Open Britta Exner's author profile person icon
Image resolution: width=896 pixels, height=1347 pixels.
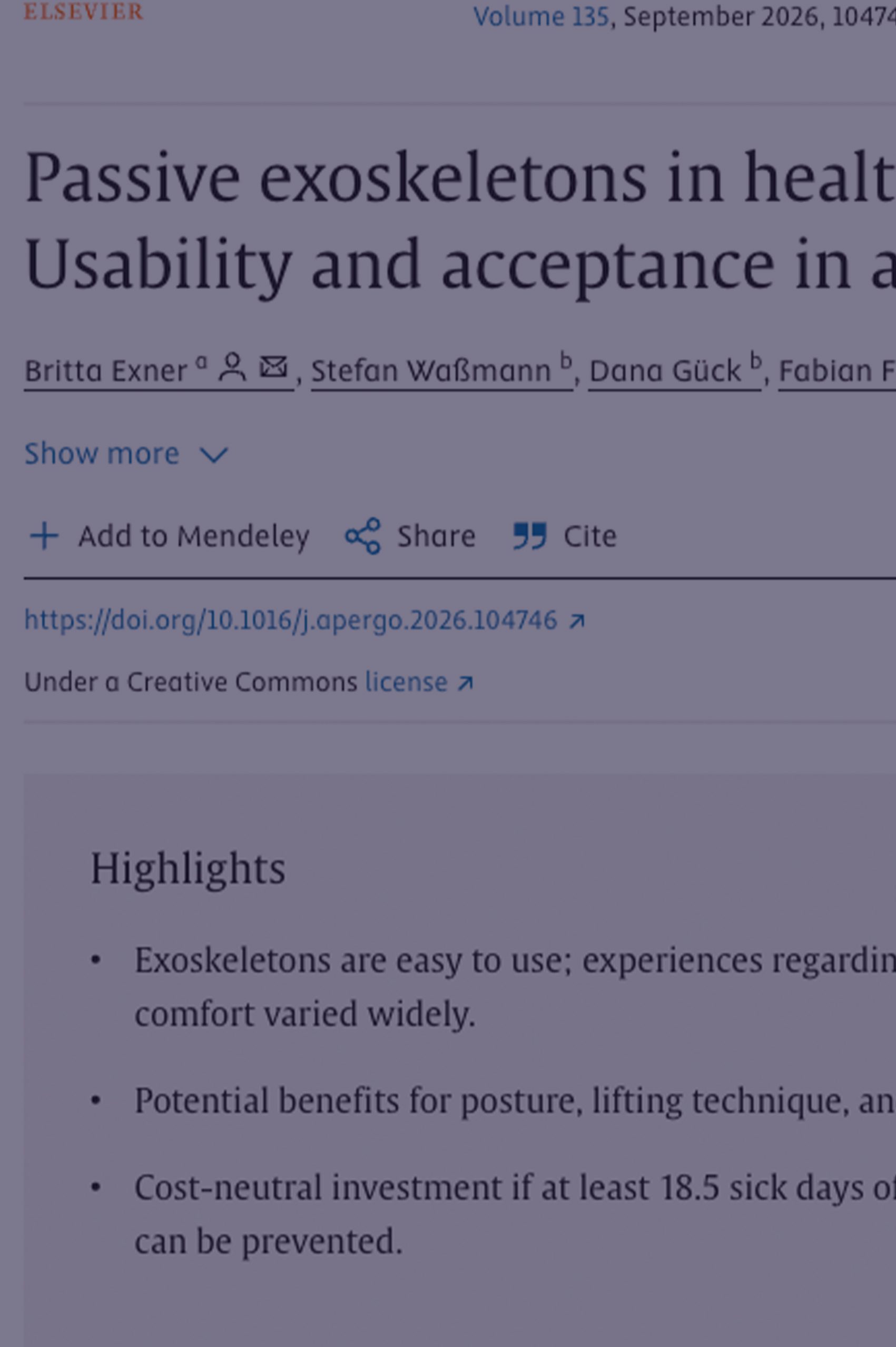[232, 368]
